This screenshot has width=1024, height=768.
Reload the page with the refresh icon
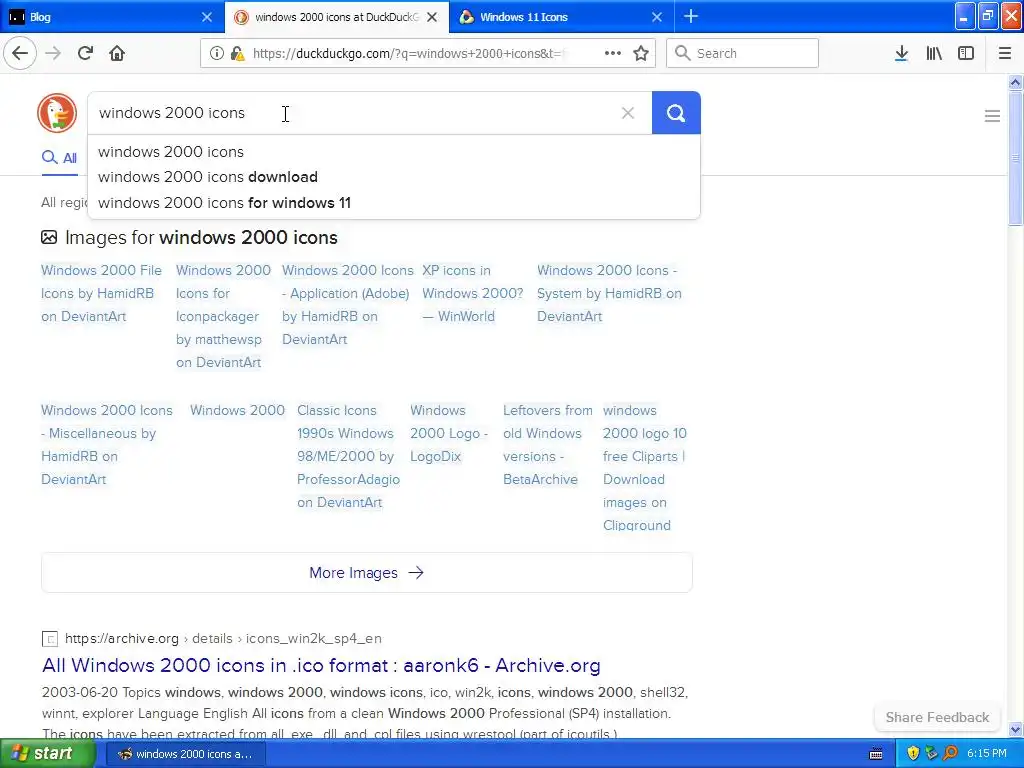point(86,53)
